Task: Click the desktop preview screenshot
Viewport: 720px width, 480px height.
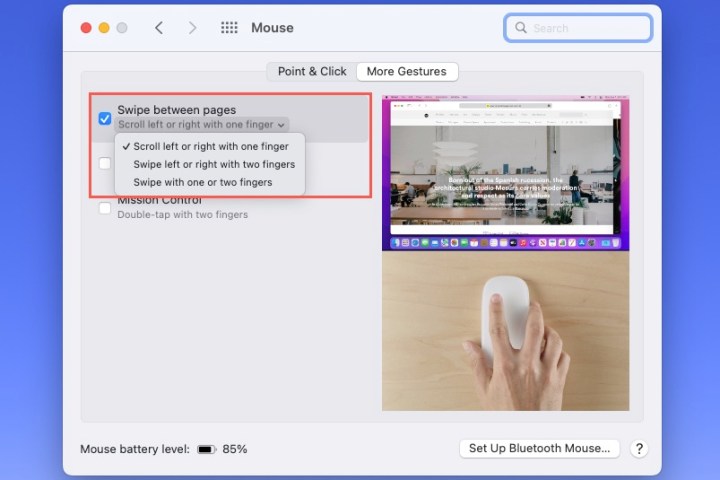Action: tap(506, 173)
